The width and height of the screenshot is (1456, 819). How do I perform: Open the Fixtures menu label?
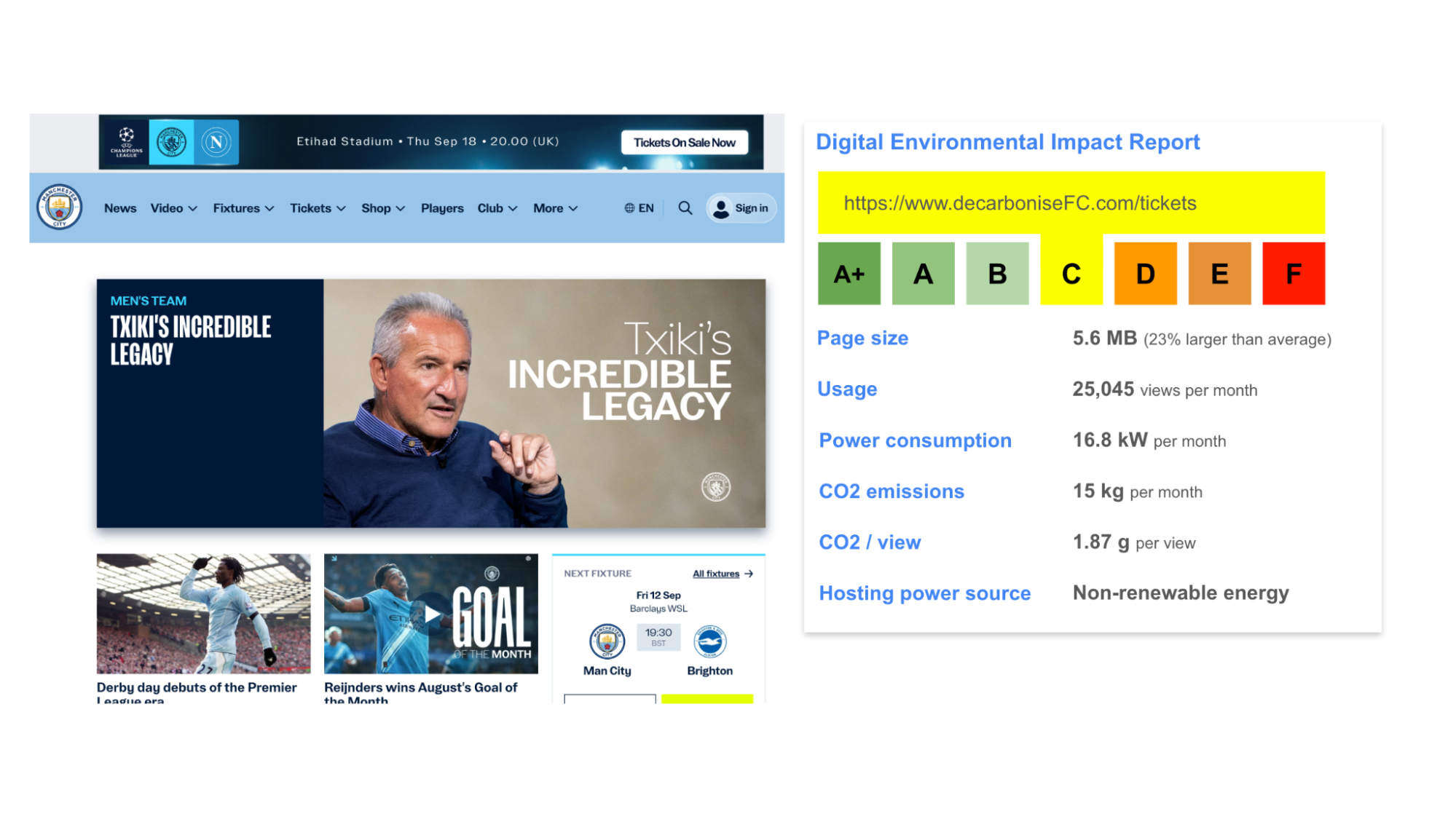pyautogui.click(x=236, y=208)
